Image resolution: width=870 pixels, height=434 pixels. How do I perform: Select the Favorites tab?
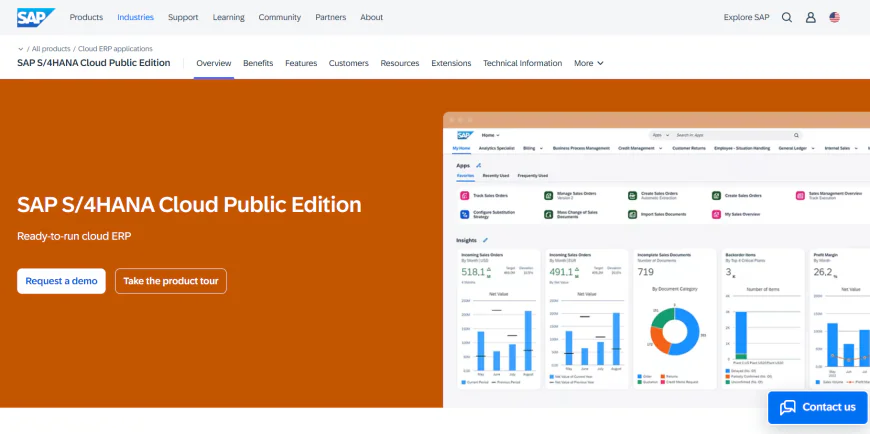(466, 175)
